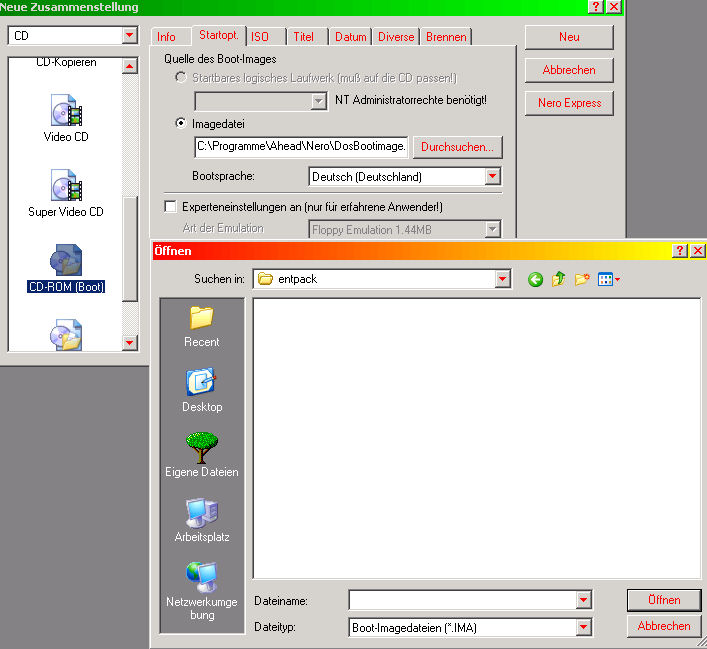The image size is (707, 649).
Task: Create a new folder
Action: pos(582,279)
